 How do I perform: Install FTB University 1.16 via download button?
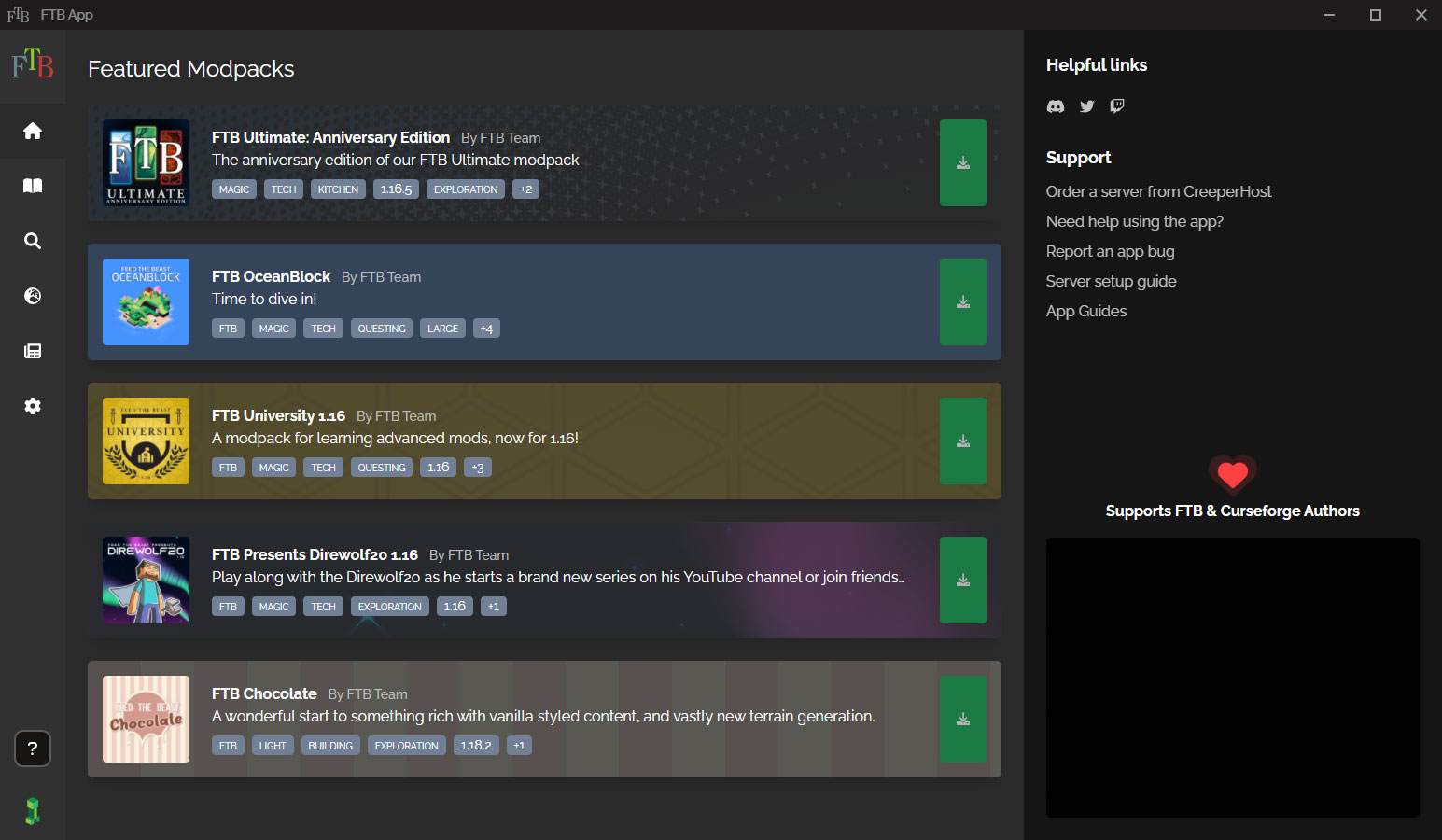pos(963,441)
